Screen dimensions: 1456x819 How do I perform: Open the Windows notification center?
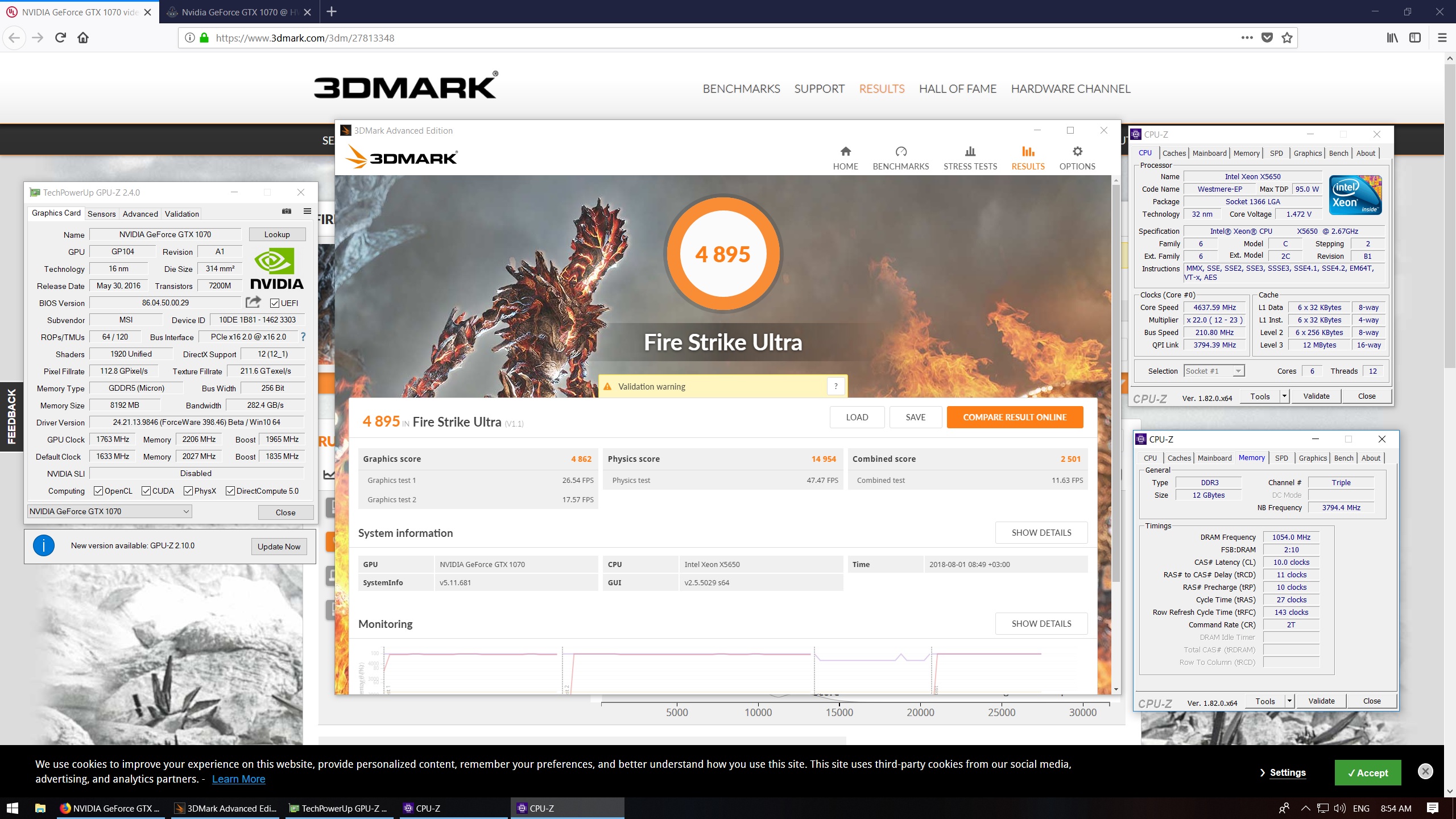1433,808
